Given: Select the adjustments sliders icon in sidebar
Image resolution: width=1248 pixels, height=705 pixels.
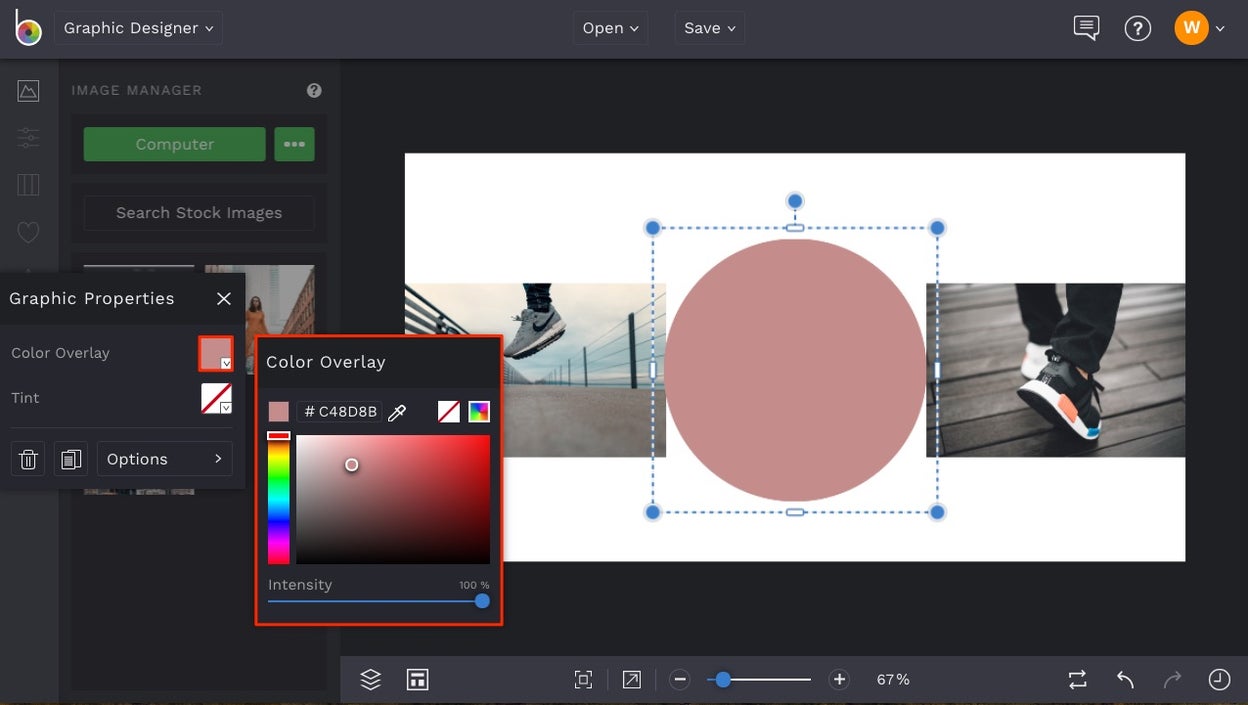Looking at the screenshot, I should [x=28, y=137].
